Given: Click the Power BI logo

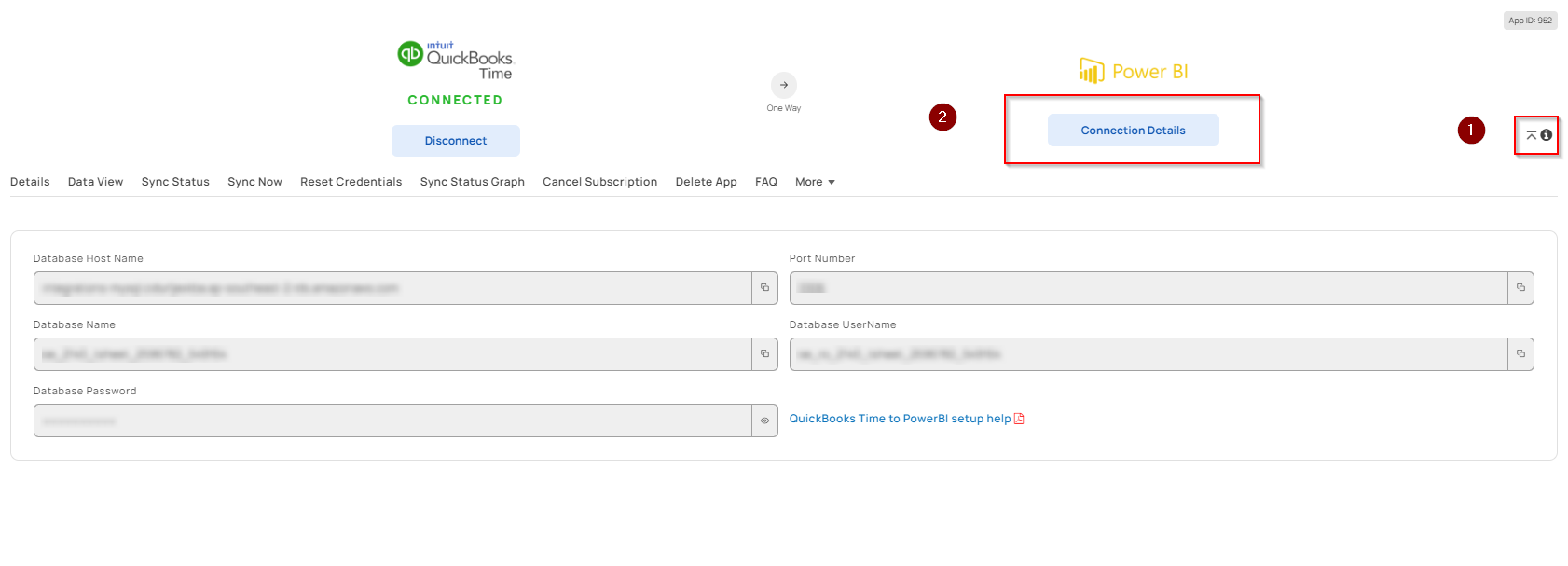Looking at the screenshot, I should click(1134, 71).
